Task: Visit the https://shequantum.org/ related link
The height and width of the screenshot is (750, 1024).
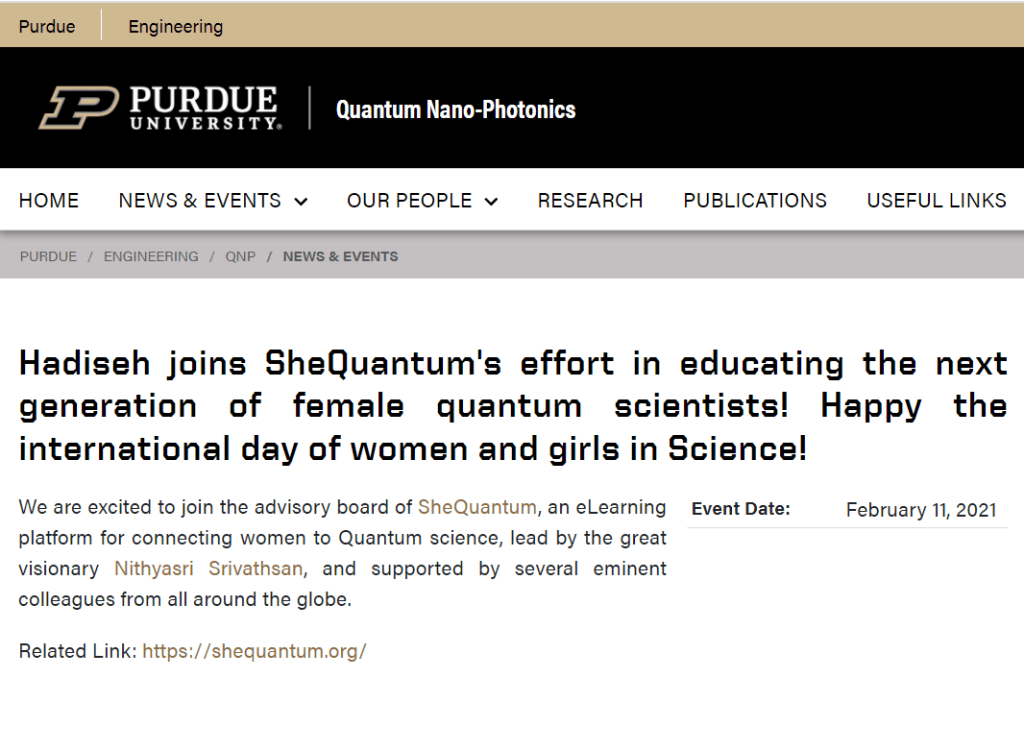Action: pyautogui.click(x=254, y=651)
